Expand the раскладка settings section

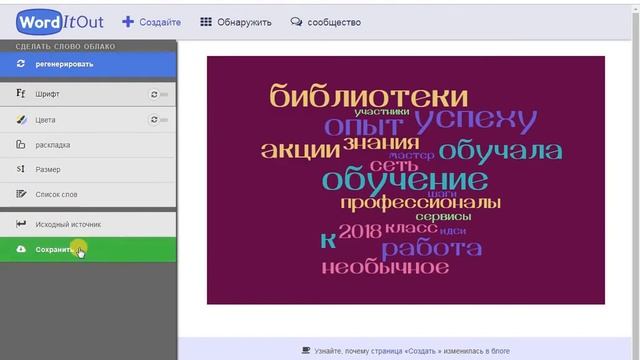[x=88, y=144]
